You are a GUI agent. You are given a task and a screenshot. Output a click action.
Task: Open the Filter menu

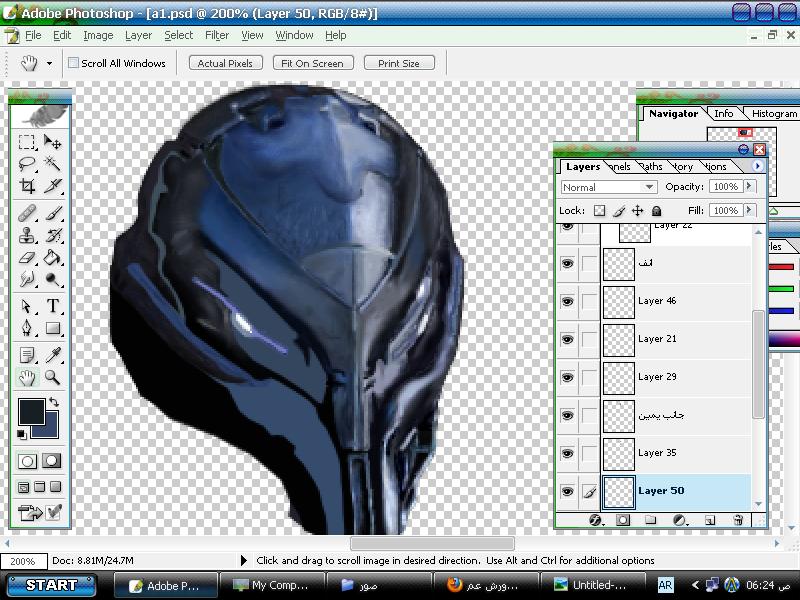217,35
